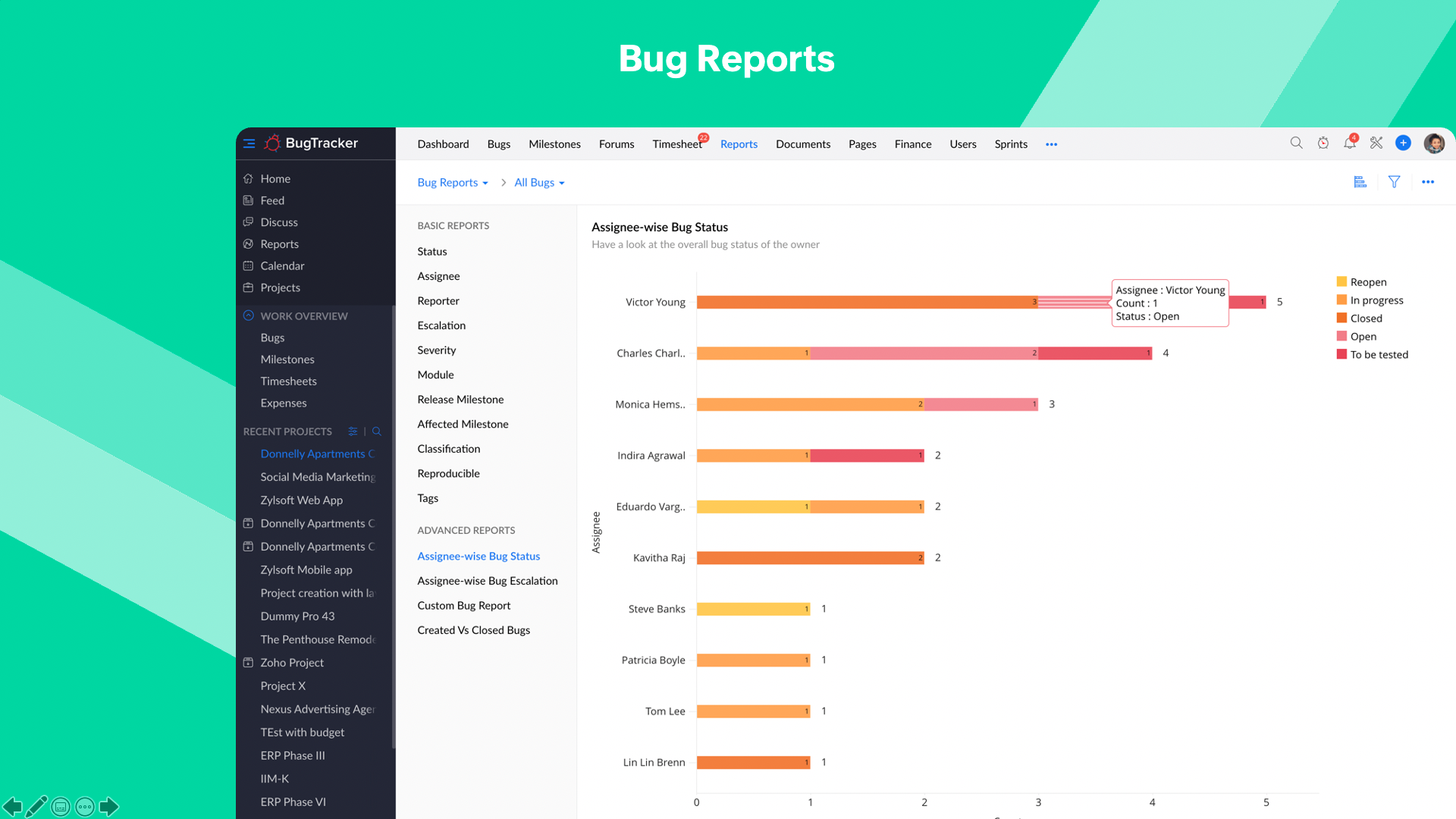Switch to the Reports tab in top navigation

click(x=739, y=144)
